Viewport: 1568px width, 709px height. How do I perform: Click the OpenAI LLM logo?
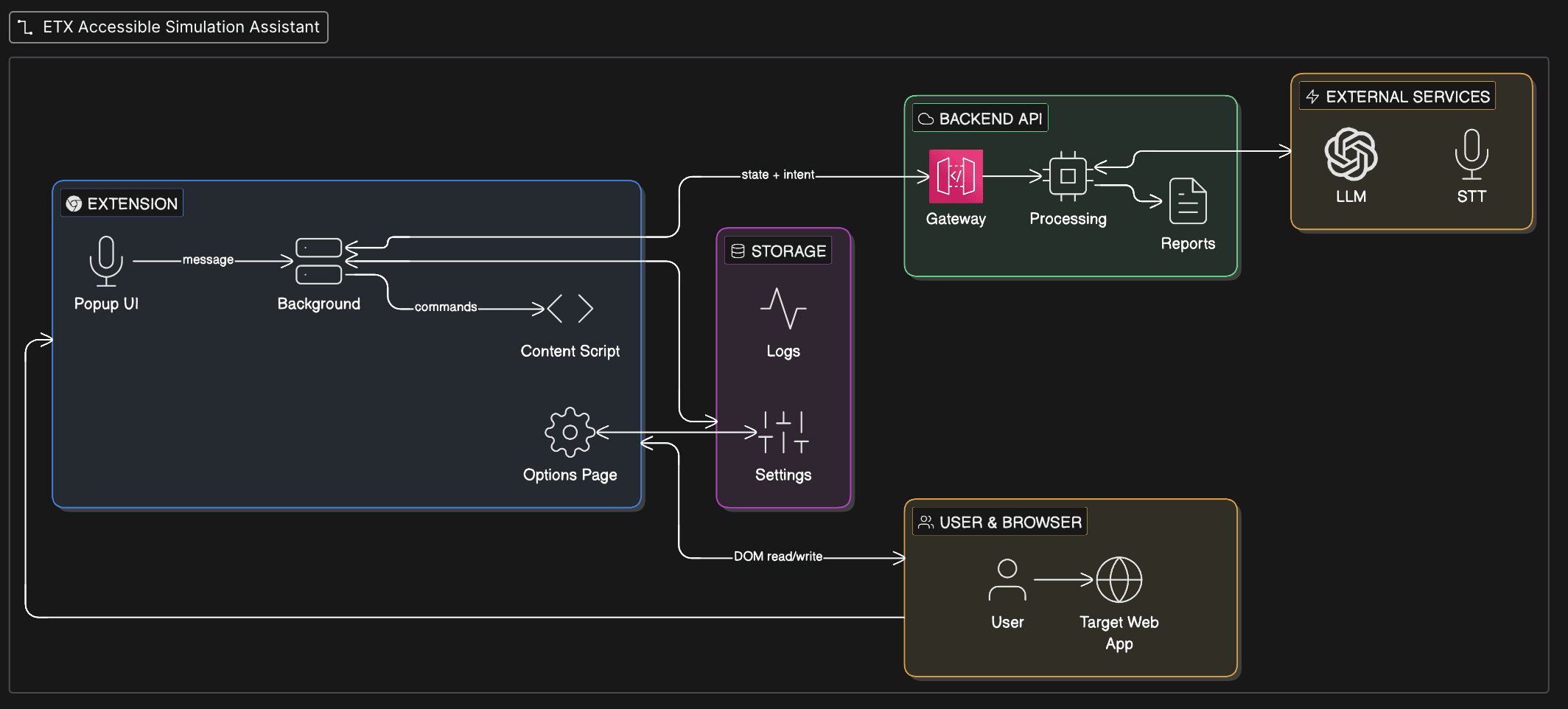tap(1350, 155)
